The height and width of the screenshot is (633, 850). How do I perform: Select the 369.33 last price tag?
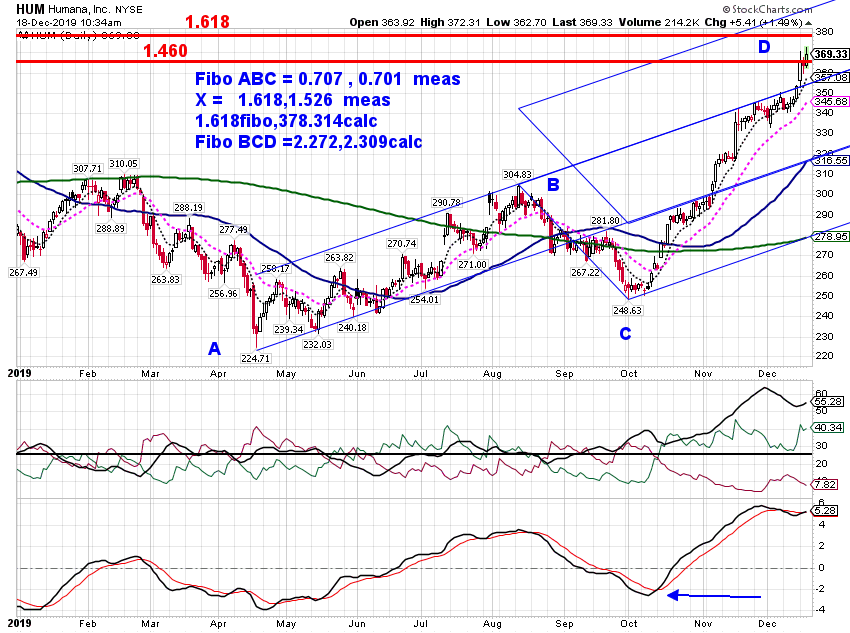830,54
